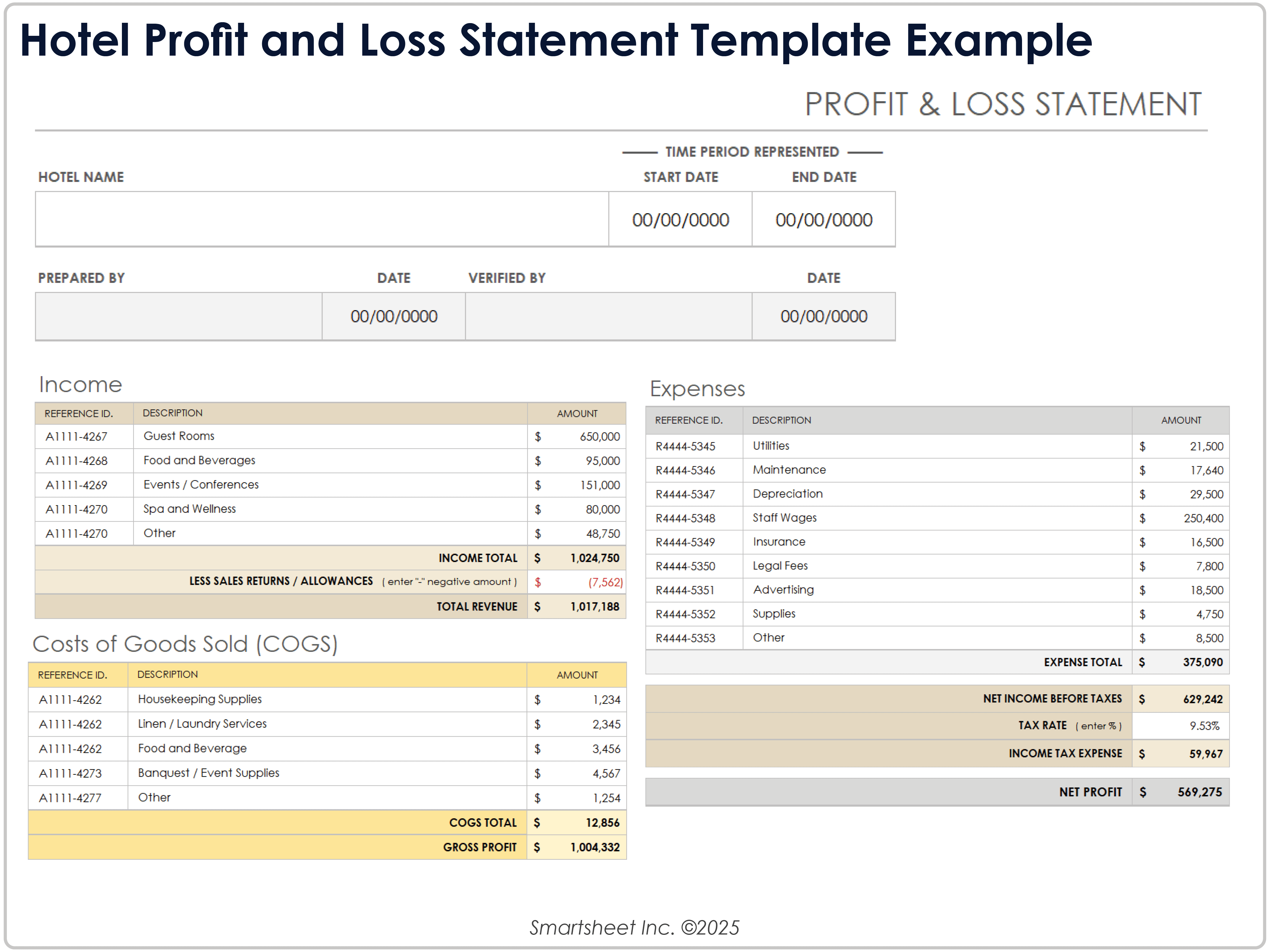The height and width of the screenshot is (952, 1270).
Task: Click reference ID R4444-5345
Action: [x=685, y=446]
